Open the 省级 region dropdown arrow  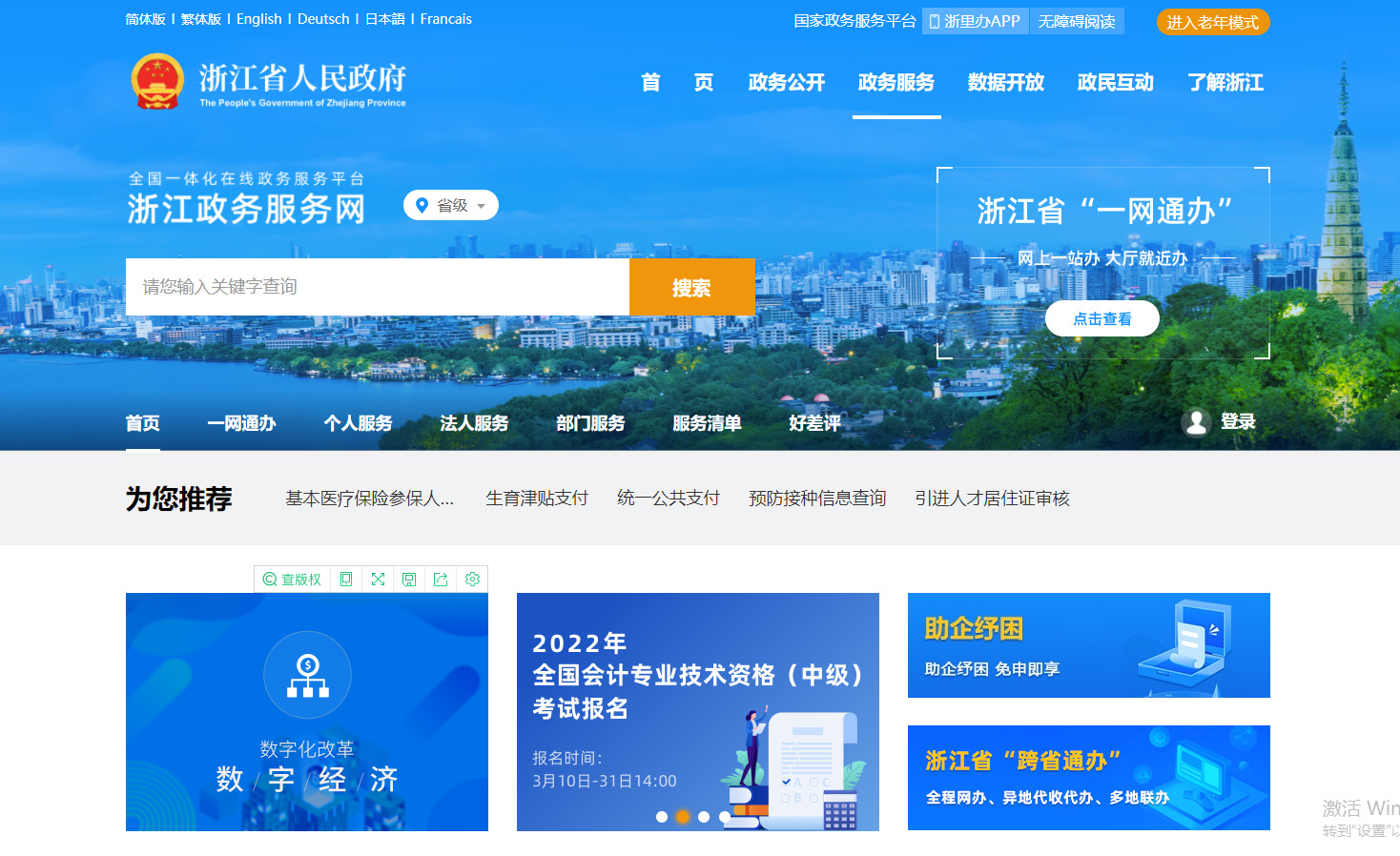click(482, 206)
